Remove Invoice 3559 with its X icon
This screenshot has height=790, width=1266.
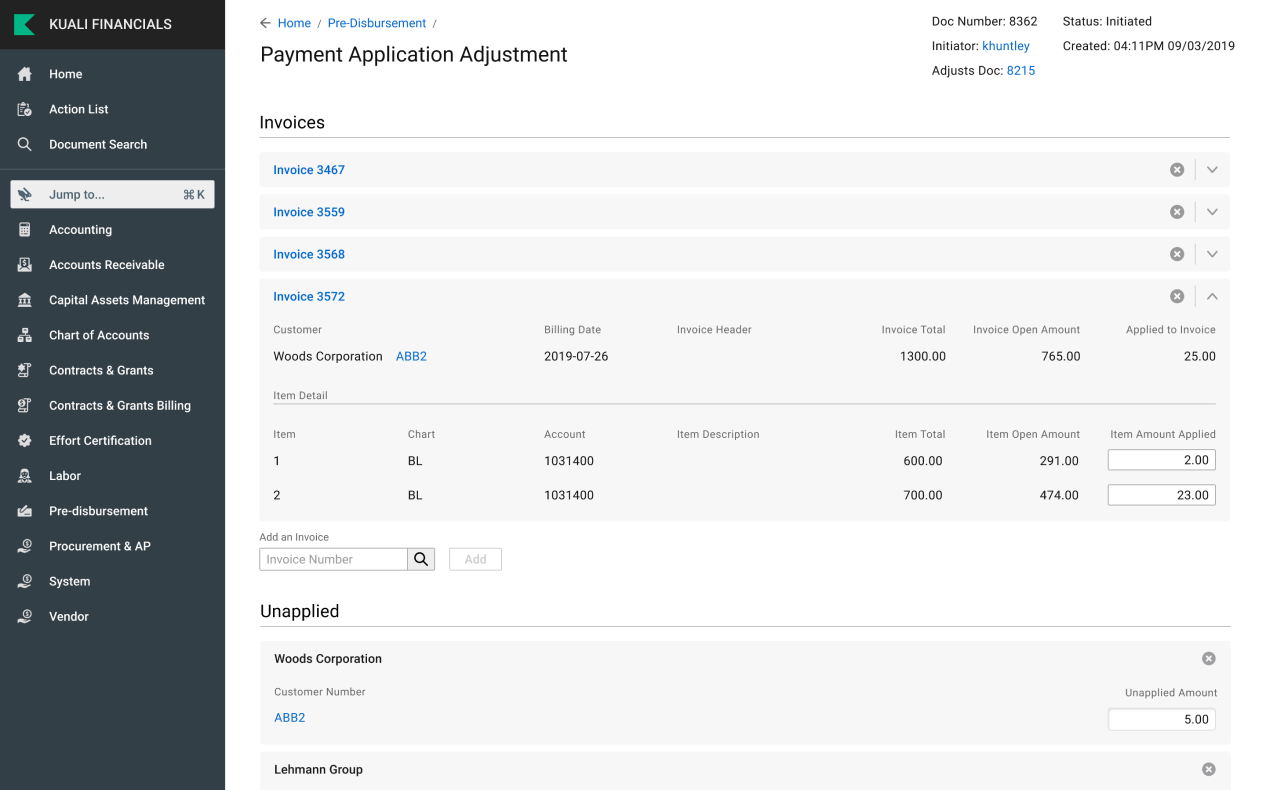[x=1177, y=212]
